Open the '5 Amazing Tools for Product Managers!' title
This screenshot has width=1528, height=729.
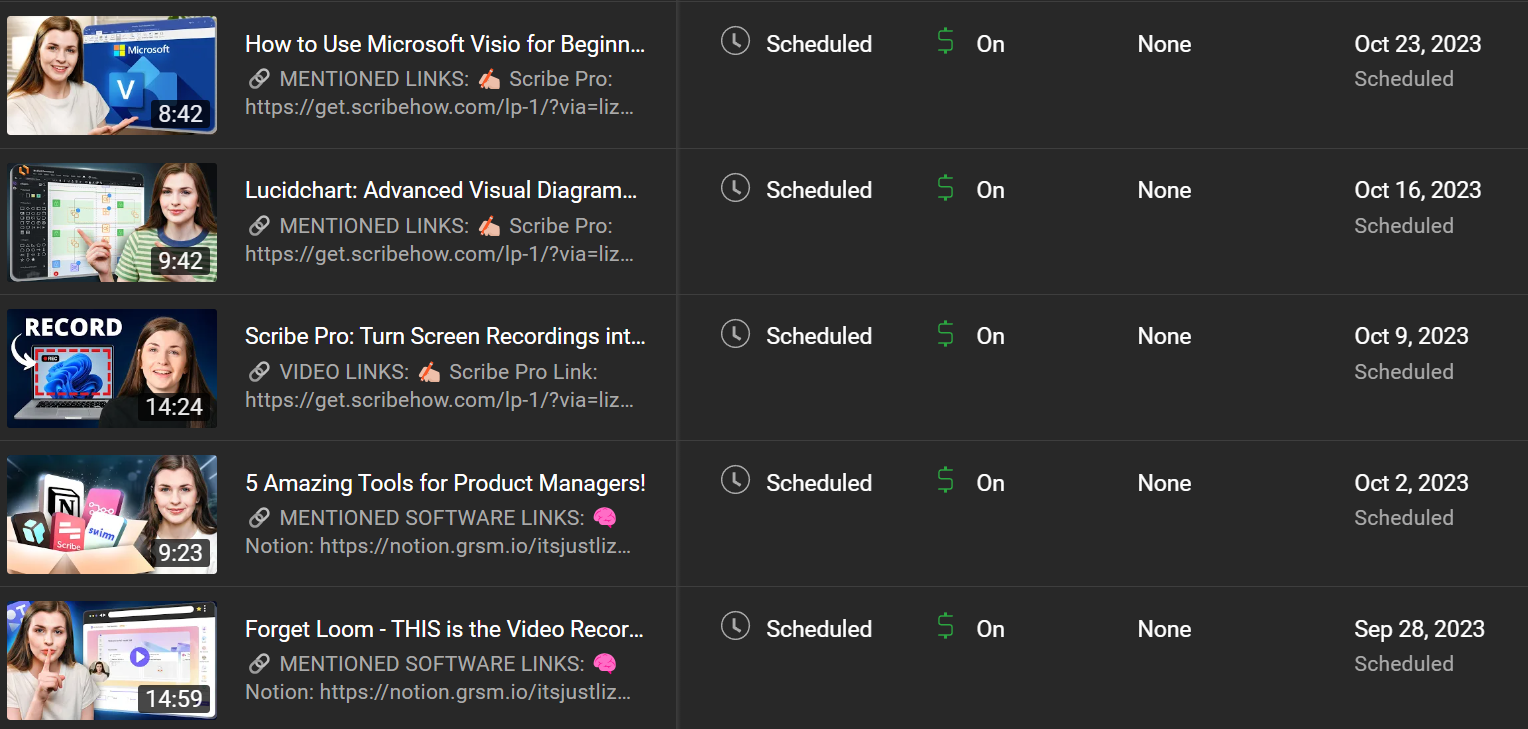point(445,483)
